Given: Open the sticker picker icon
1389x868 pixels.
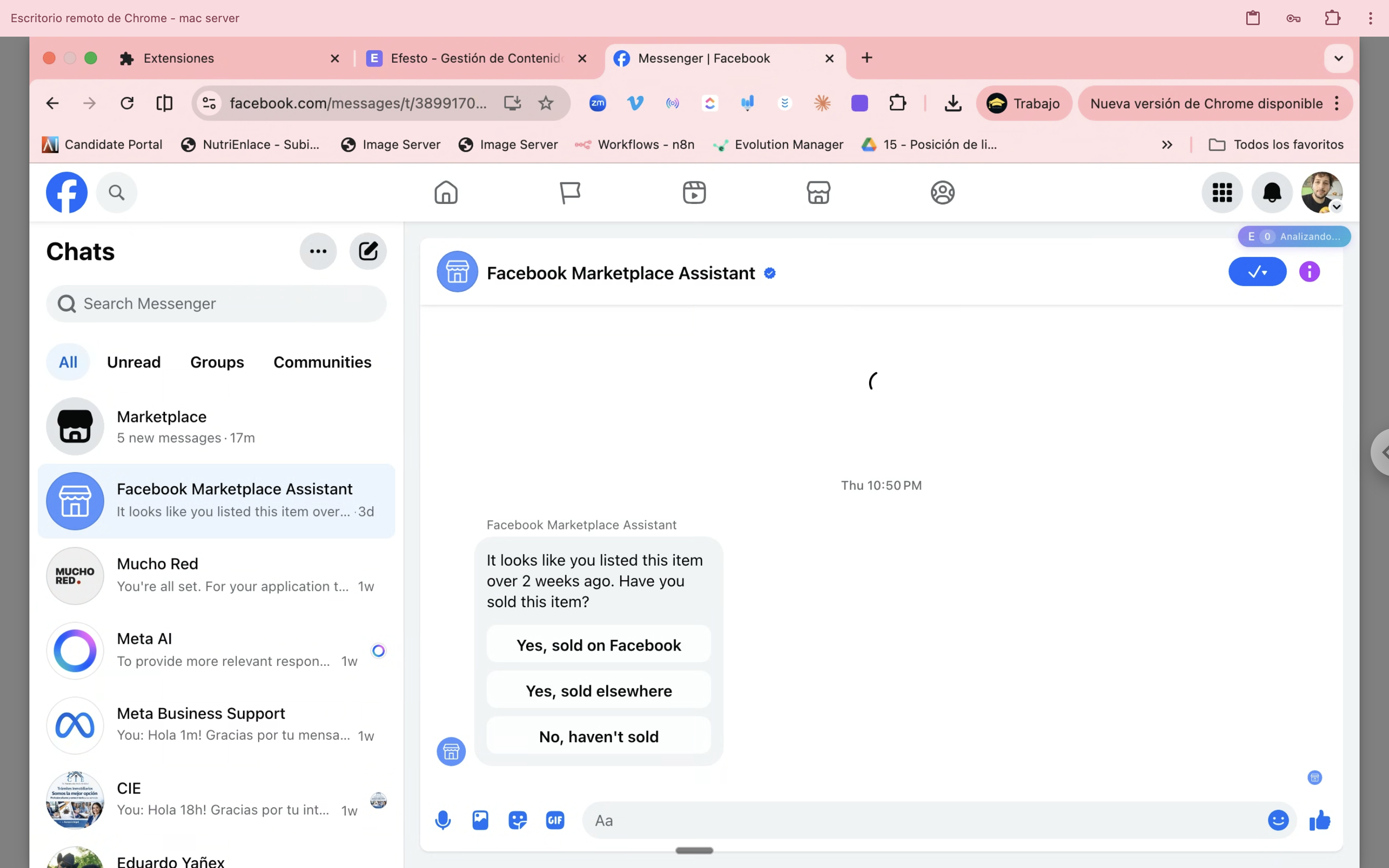Looking at the screenshot, I should click(517, 820).
